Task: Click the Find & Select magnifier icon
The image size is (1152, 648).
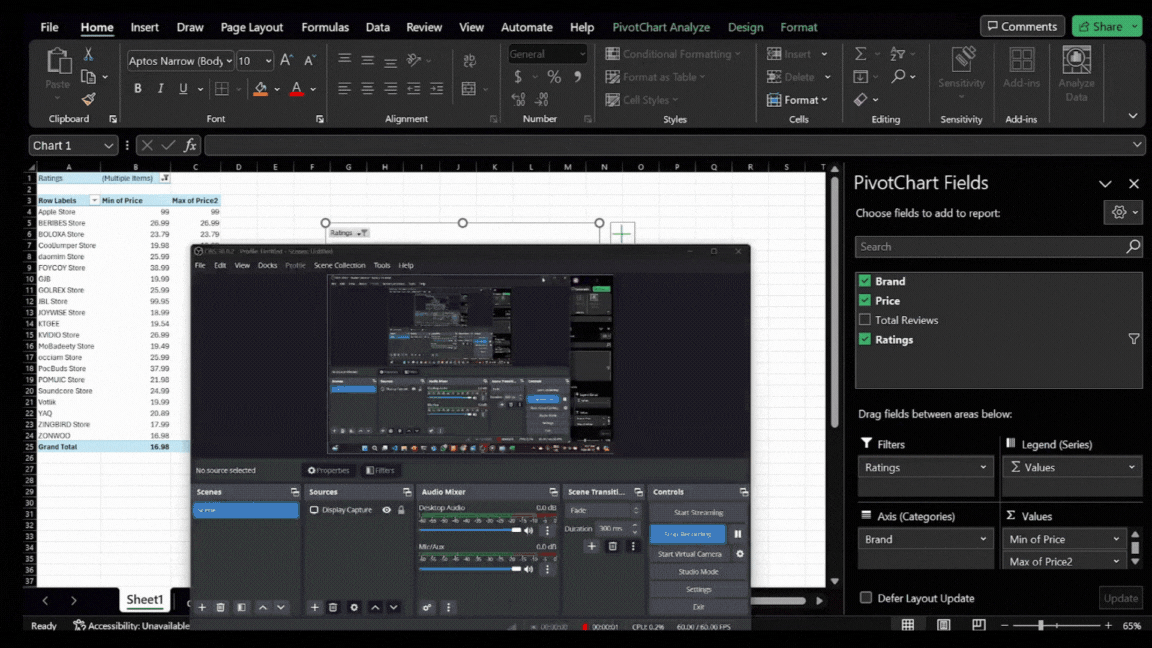Action: tap(898, 76)
